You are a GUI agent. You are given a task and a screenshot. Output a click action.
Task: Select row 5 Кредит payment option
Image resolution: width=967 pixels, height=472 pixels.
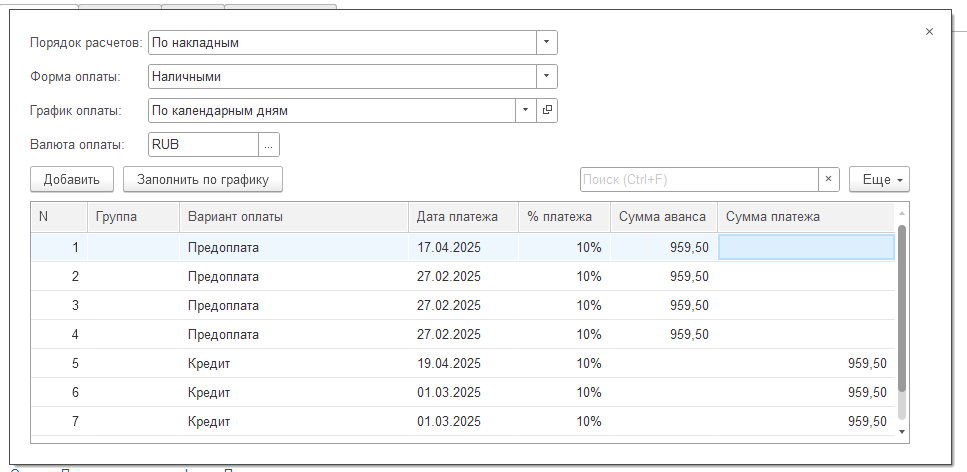tap(210, 363)
